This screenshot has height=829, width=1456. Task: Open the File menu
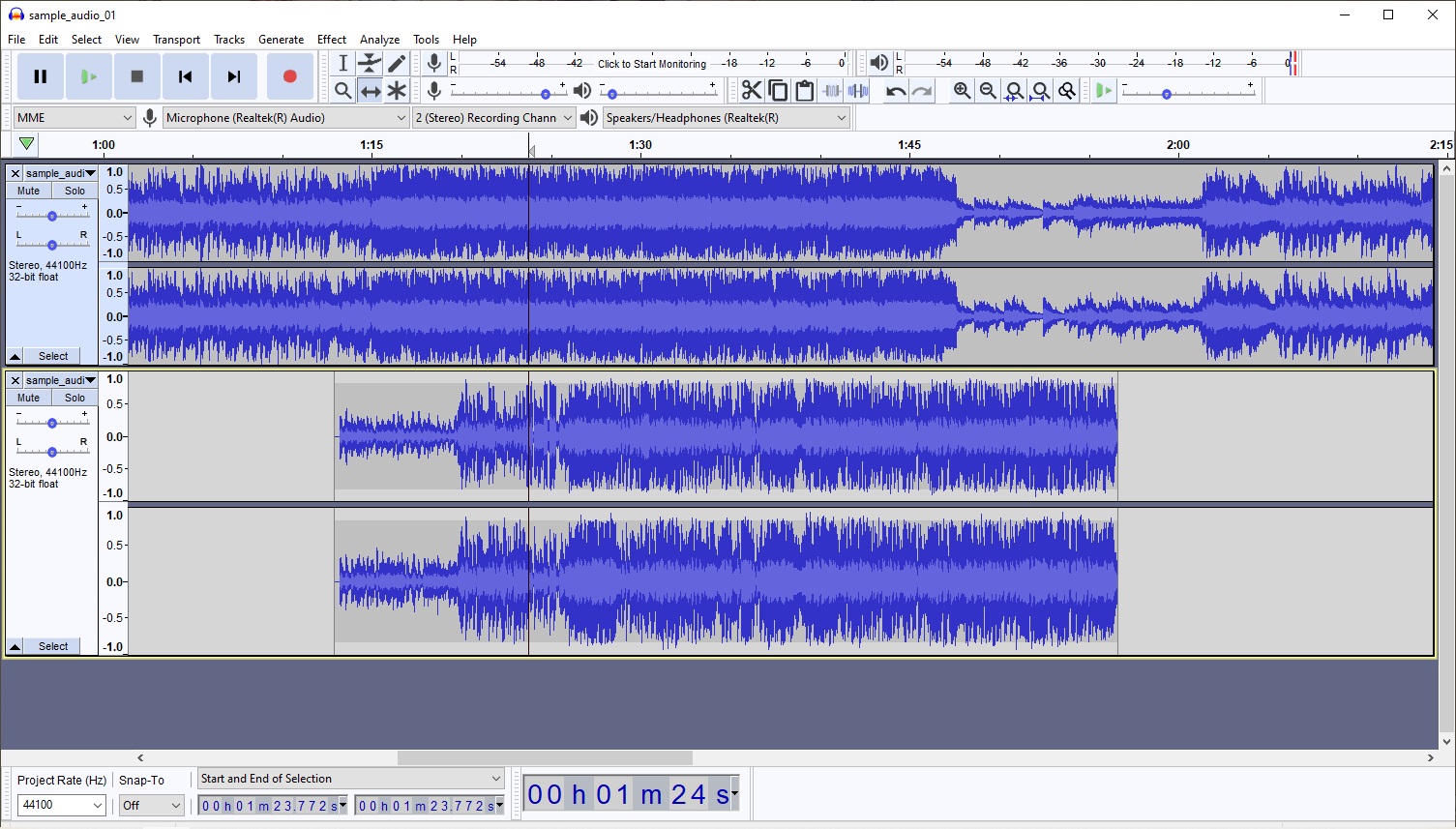point(16,40)
